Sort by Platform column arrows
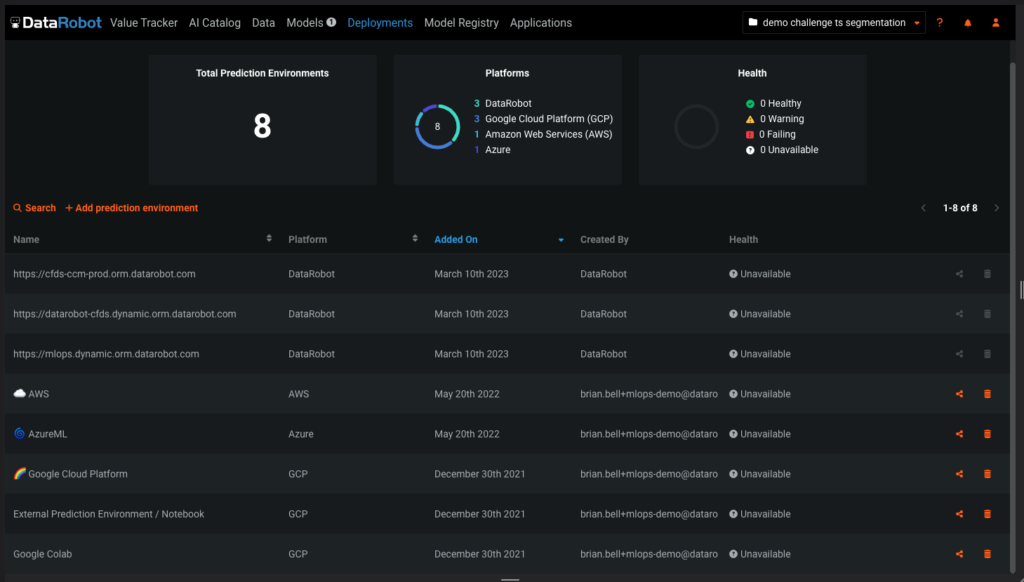The image size is (1024, 582). 415,238
